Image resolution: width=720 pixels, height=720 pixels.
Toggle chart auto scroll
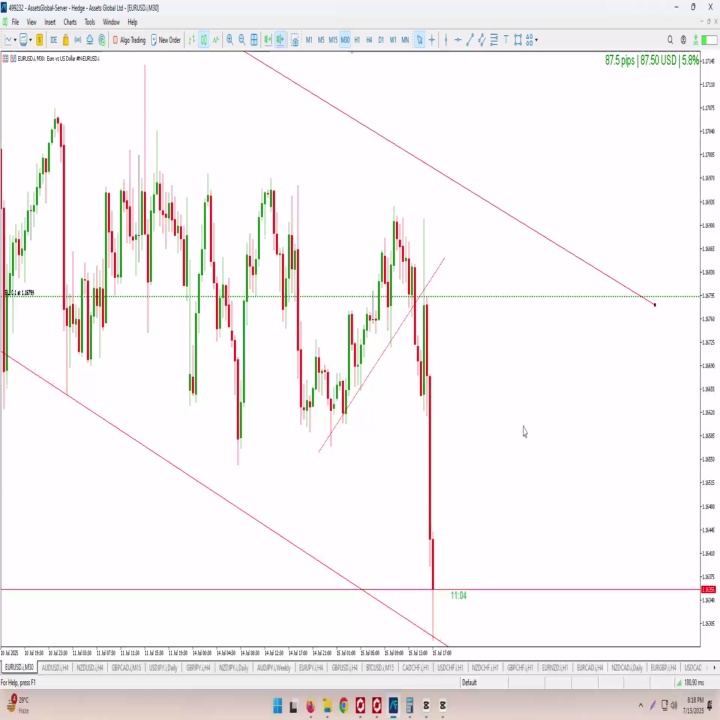268,40
